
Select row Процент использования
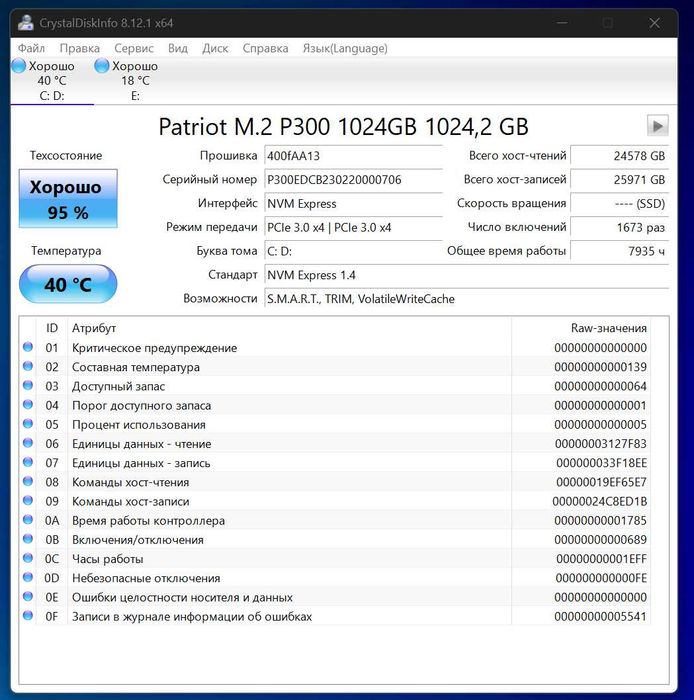(x=335, y=424)
